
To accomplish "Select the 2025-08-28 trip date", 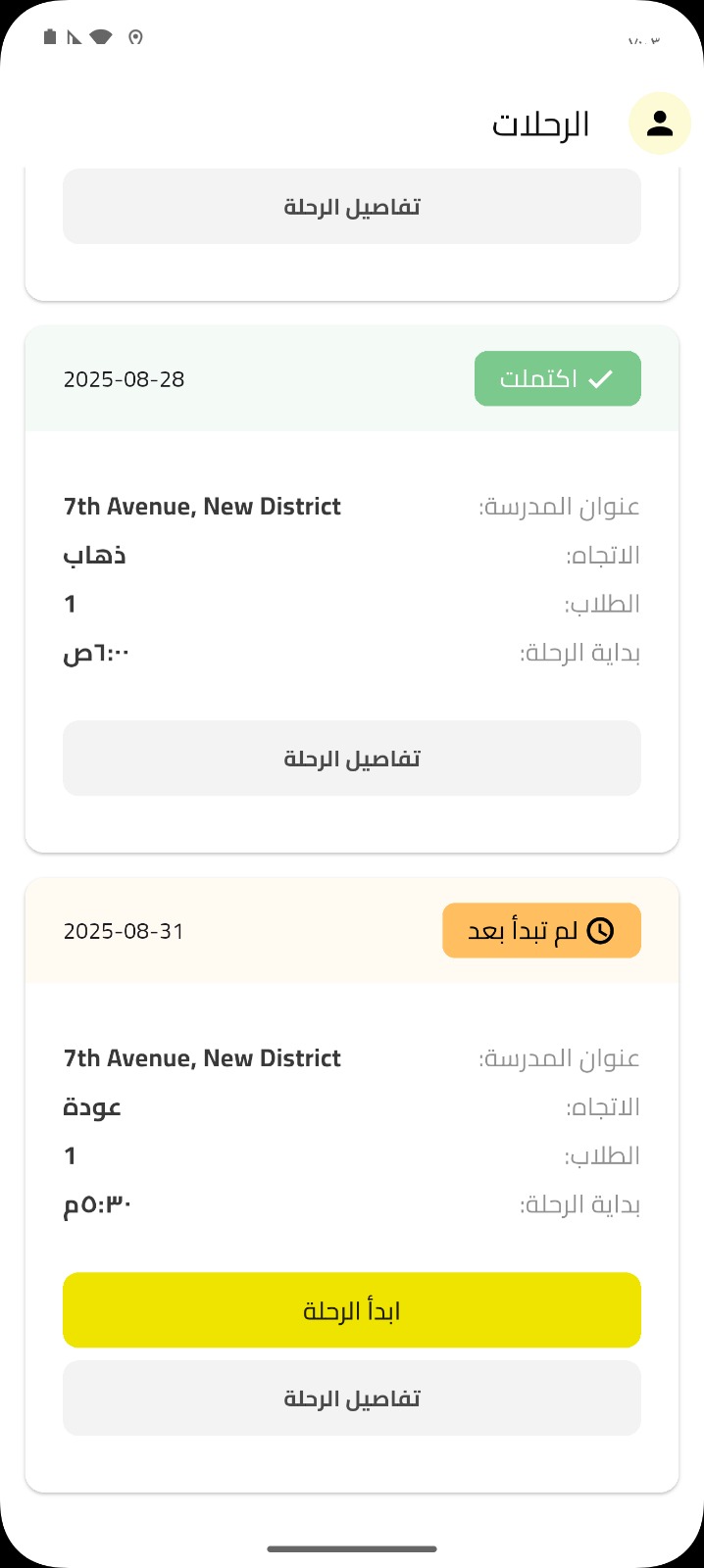I will coord(125,379).
